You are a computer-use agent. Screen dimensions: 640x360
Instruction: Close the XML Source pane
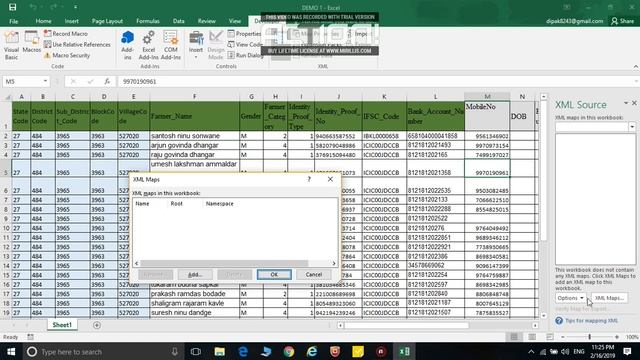point(634,103)
